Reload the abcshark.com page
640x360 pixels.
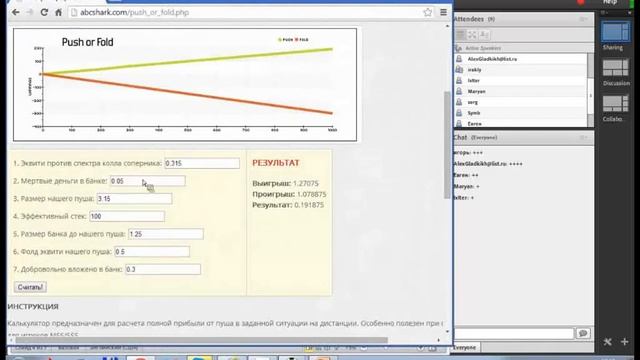pyautogui.click(x=44, y=12)
